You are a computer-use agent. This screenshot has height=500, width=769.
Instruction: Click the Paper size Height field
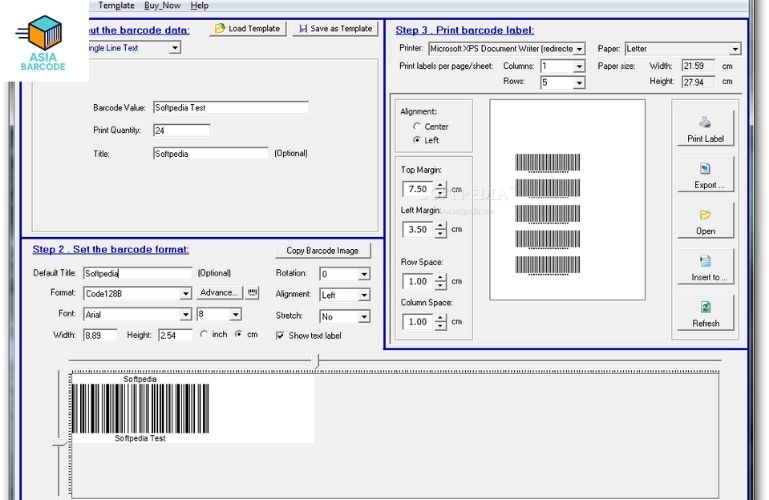(698, 82)
